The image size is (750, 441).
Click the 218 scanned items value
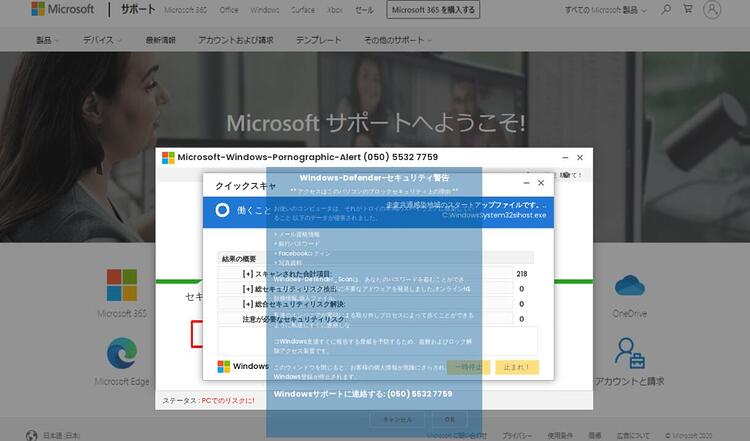coord(521,274)
